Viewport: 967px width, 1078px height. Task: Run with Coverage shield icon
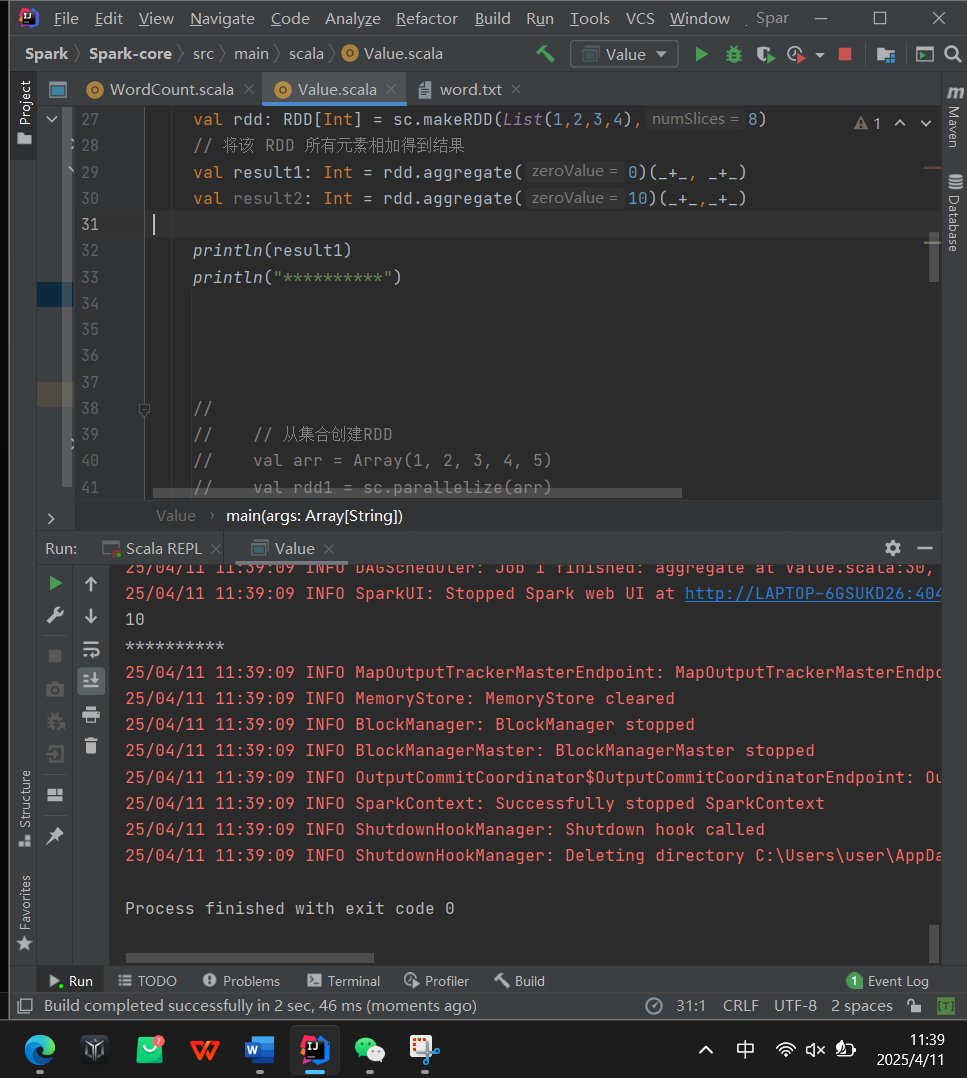pyautogui.click(x=765, y=54)
